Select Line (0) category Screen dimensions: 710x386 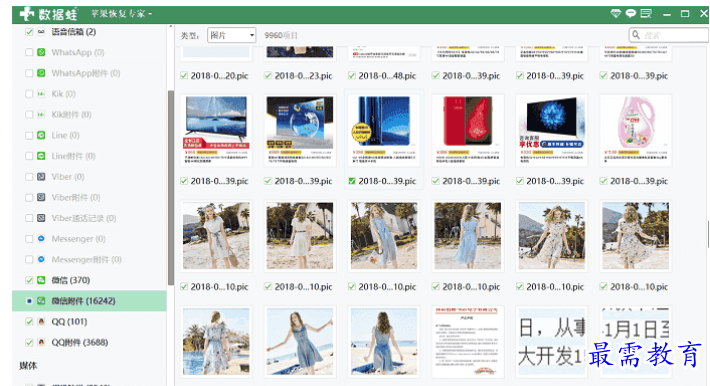point(65,135)
